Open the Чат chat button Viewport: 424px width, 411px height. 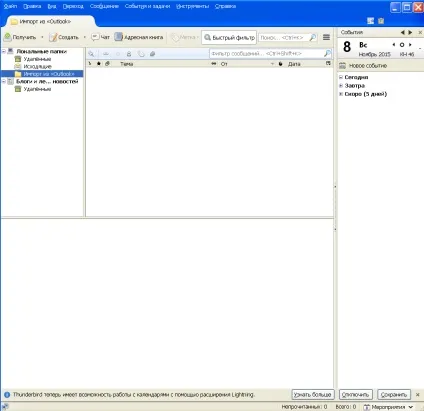100,37
